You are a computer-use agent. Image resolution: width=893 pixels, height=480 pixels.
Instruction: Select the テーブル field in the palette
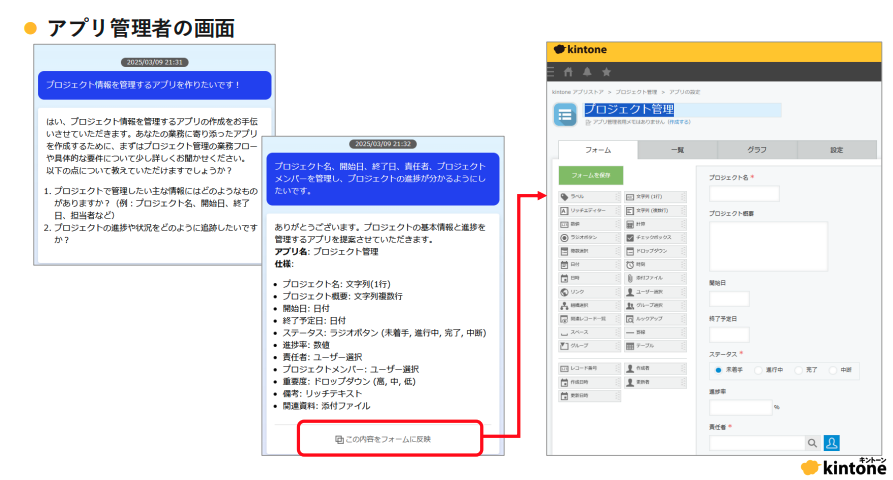[x=656, y=346]
